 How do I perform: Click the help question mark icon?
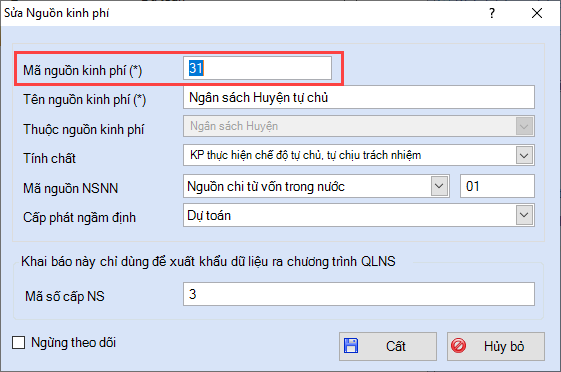pyautogui.click(x=492, y=13)
